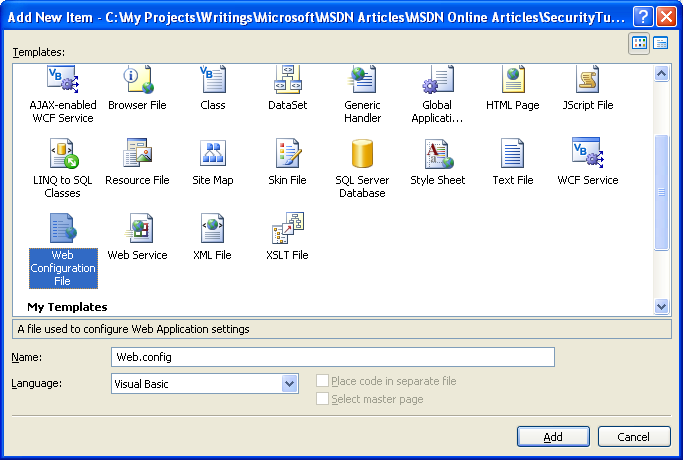Viewport: 683px width, 460px height.
Task: Select the Generic Handler template
Action: [x=362, y=95]
